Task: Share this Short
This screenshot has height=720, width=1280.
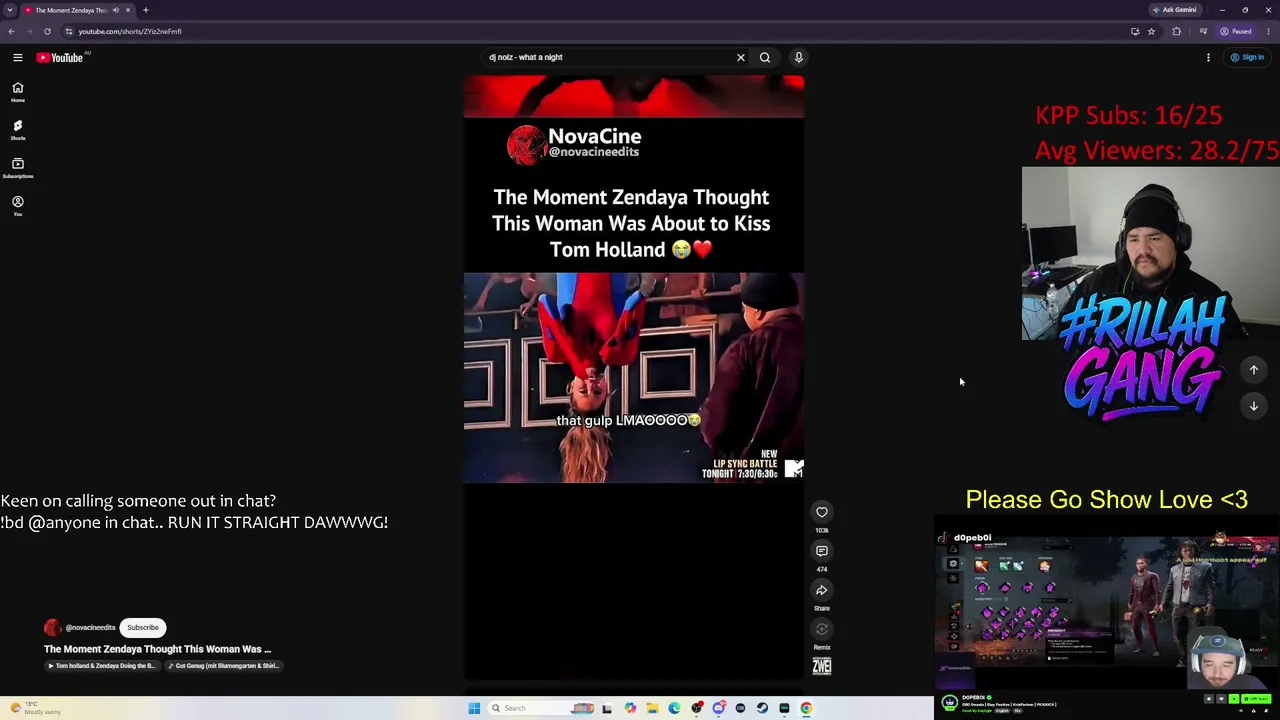Action: pyautogui.click(x=822, y=590)
